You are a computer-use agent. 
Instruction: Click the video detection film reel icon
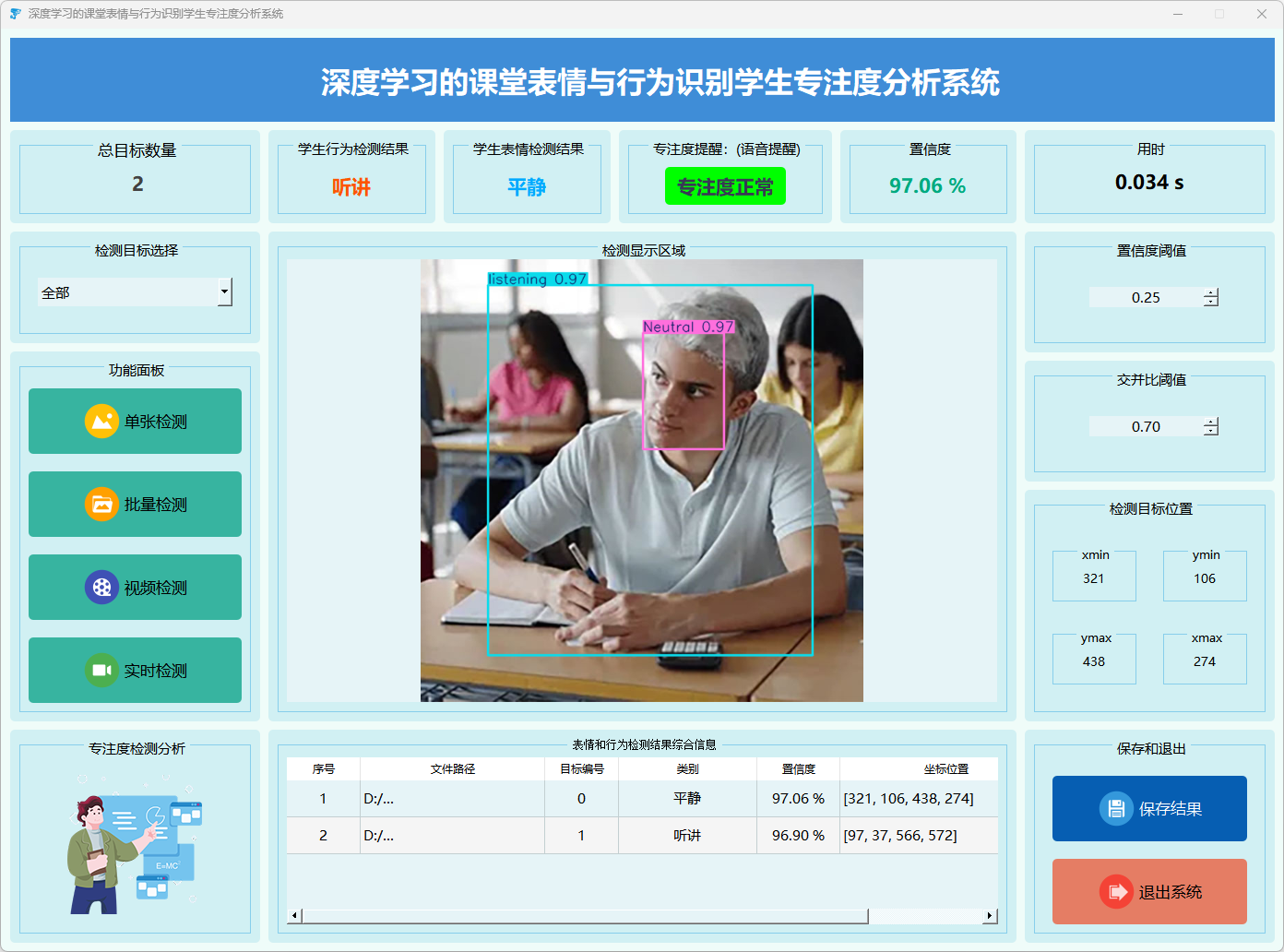coord(101,588)
